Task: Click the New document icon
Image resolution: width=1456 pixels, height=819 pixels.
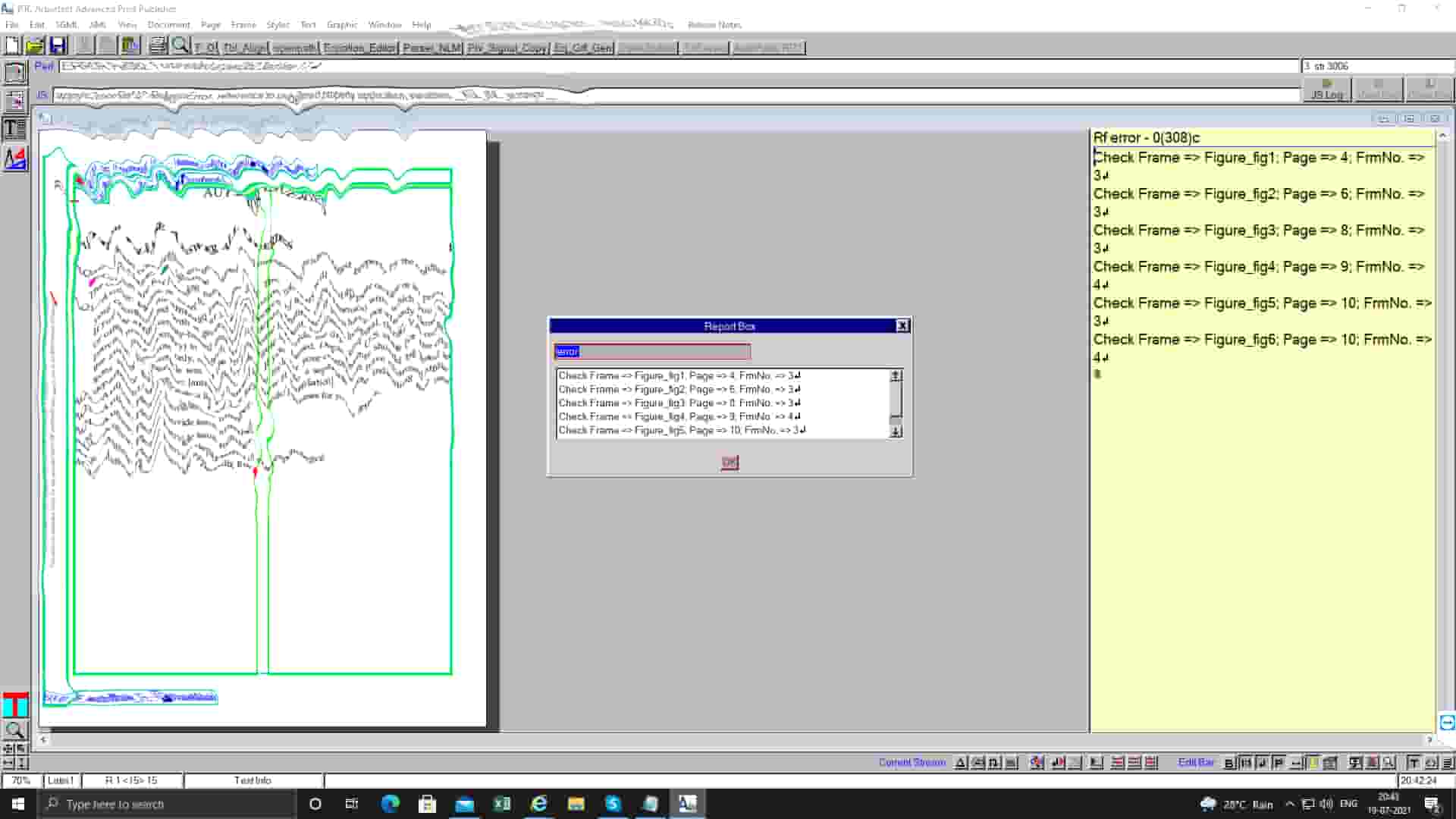Action: point(12,45)
